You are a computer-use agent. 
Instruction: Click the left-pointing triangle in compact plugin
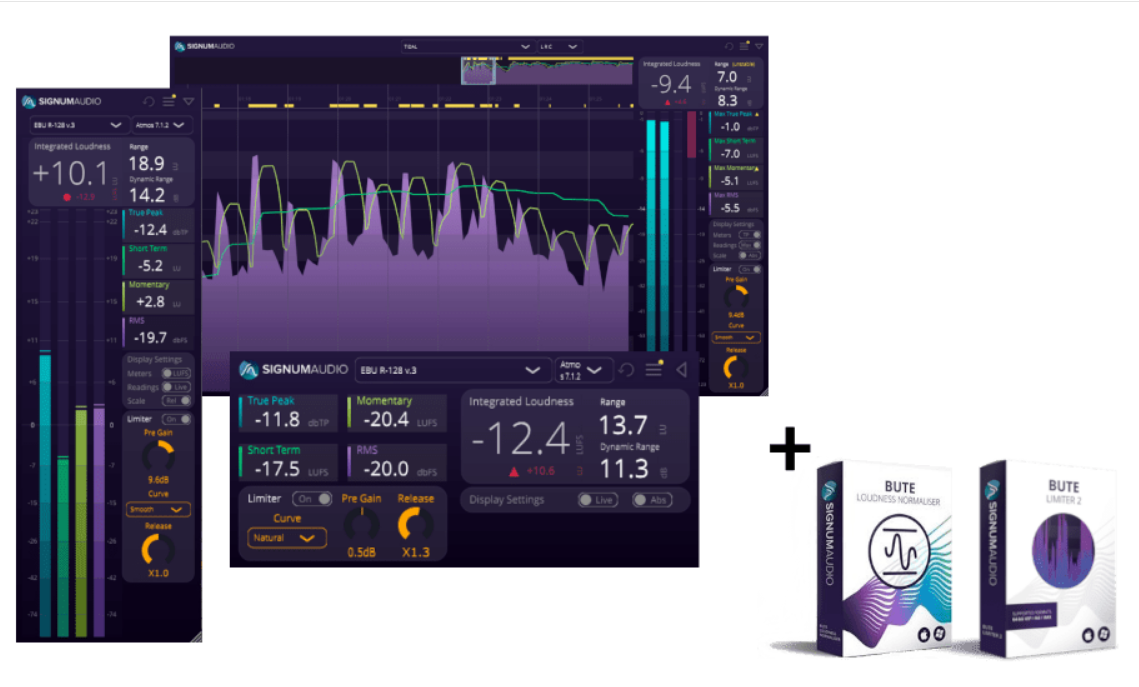pos(681,370)
